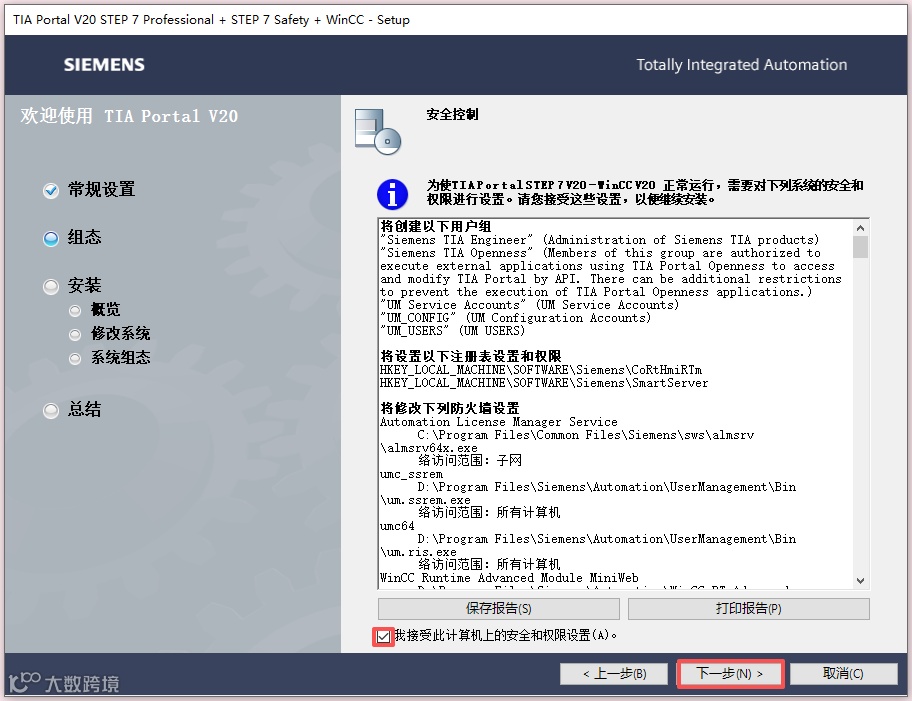
Task: Click the "Siemens TIA Engineer" line
Action: pyautogui.click(x=600, y=240)
